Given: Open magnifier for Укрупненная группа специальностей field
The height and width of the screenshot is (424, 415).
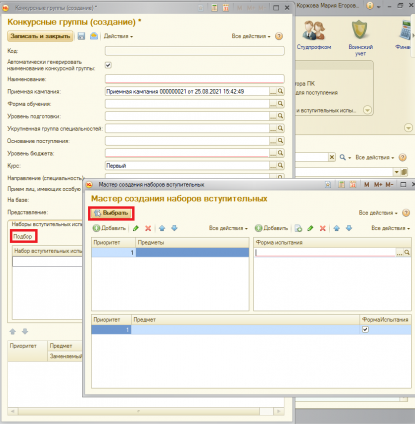Looking at the screenshot, I should 281,128.
